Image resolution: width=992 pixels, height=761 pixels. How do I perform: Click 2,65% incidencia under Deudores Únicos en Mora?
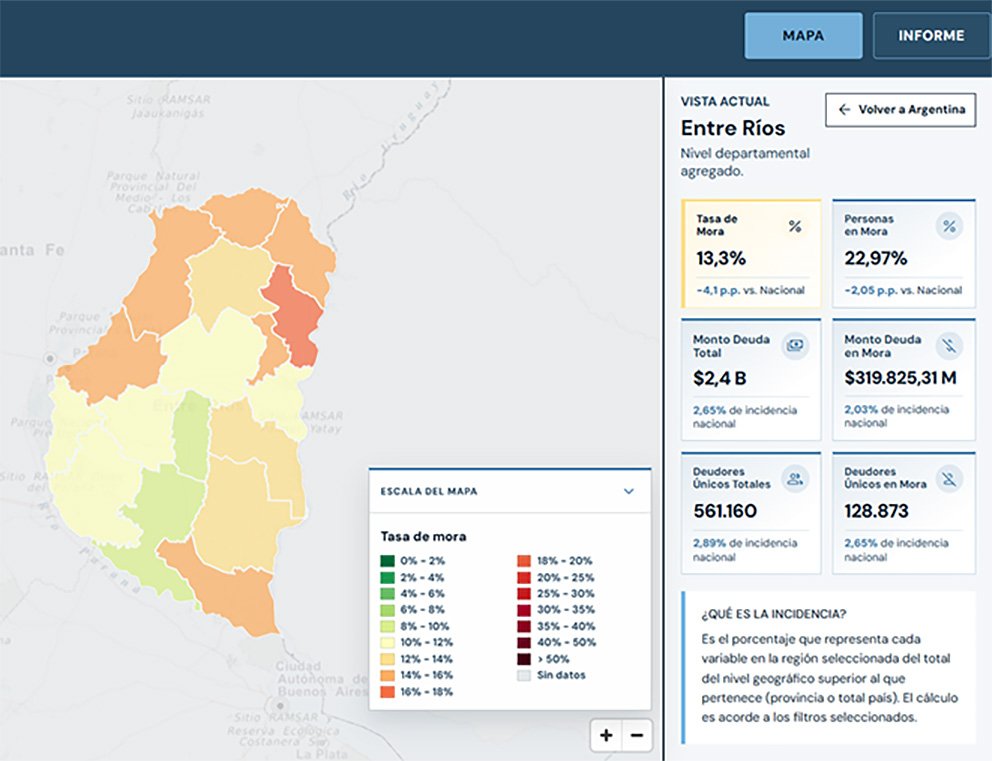click(896, 550)
